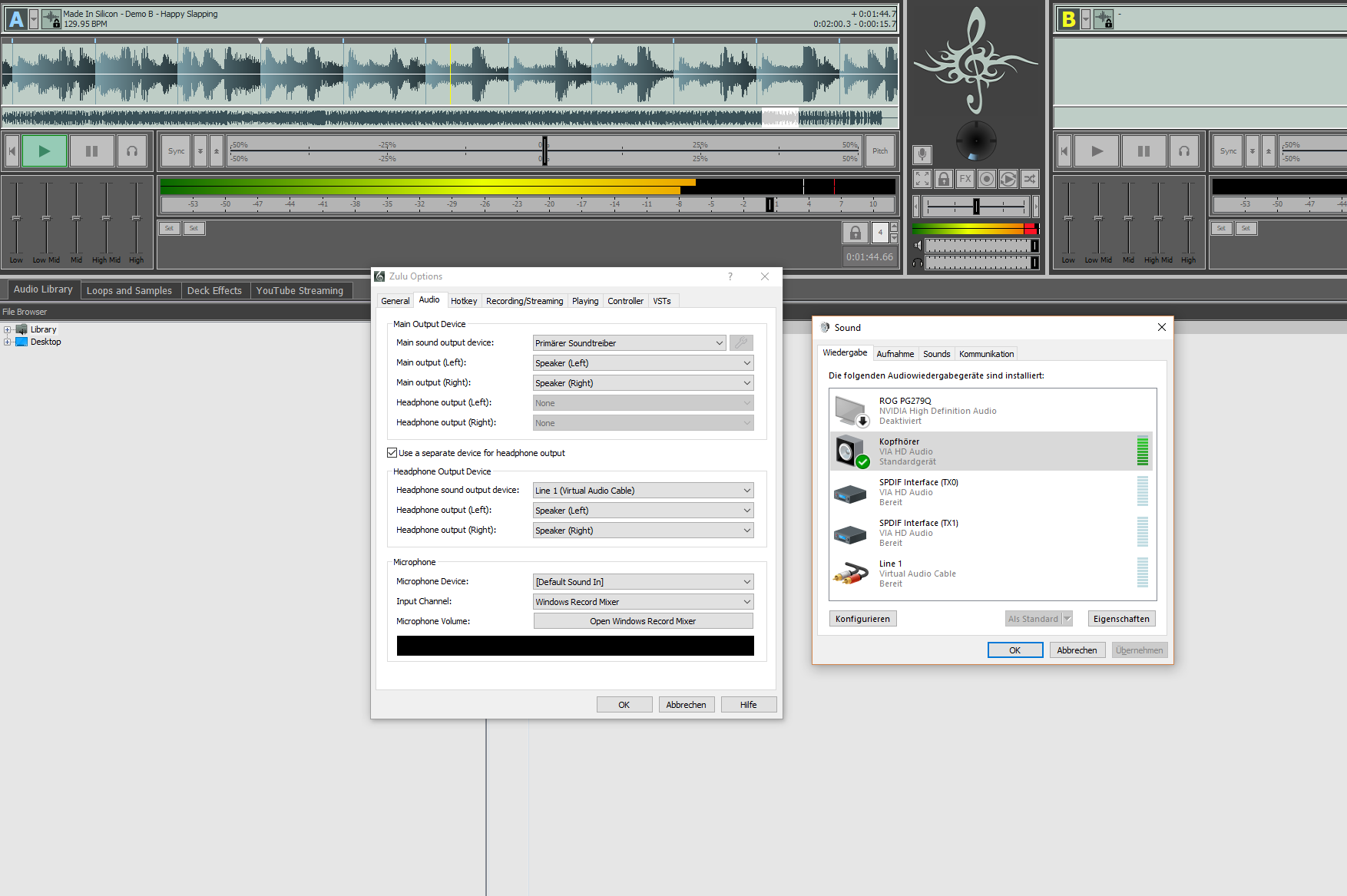
Task: Click Deck A loop lock icon
Action: tap(855, 233)
